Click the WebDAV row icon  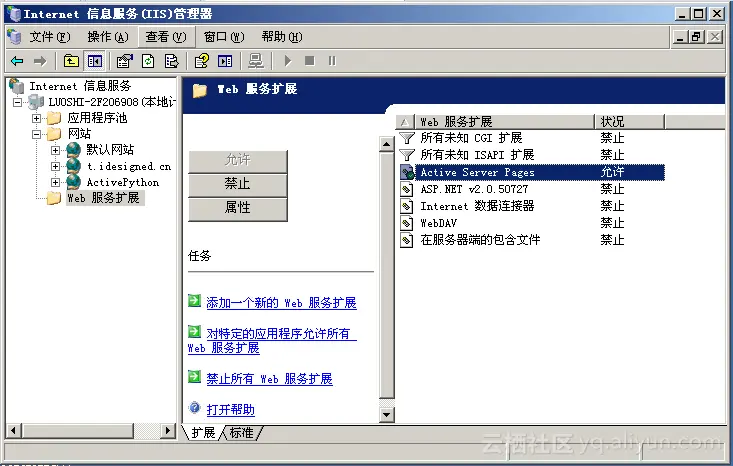tap(407, 223)
